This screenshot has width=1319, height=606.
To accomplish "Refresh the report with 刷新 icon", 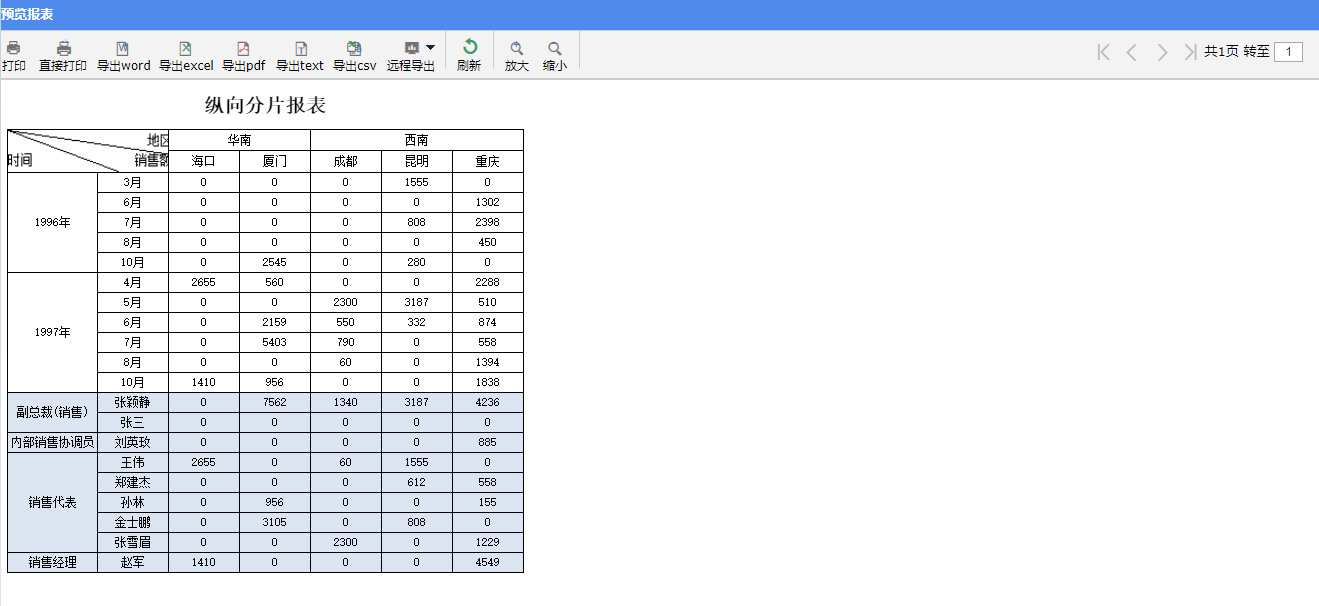I will click(469, 47).
